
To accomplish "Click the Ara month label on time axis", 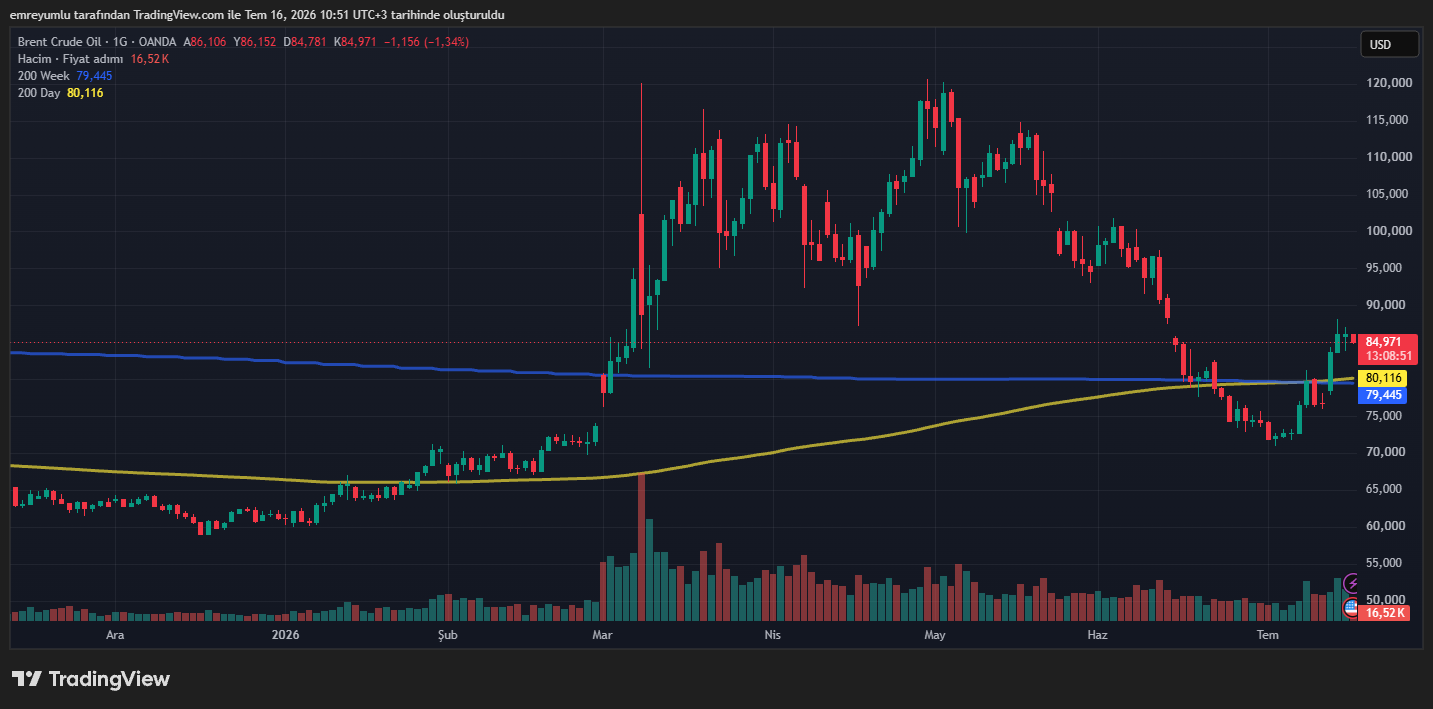I will point(115,635).
